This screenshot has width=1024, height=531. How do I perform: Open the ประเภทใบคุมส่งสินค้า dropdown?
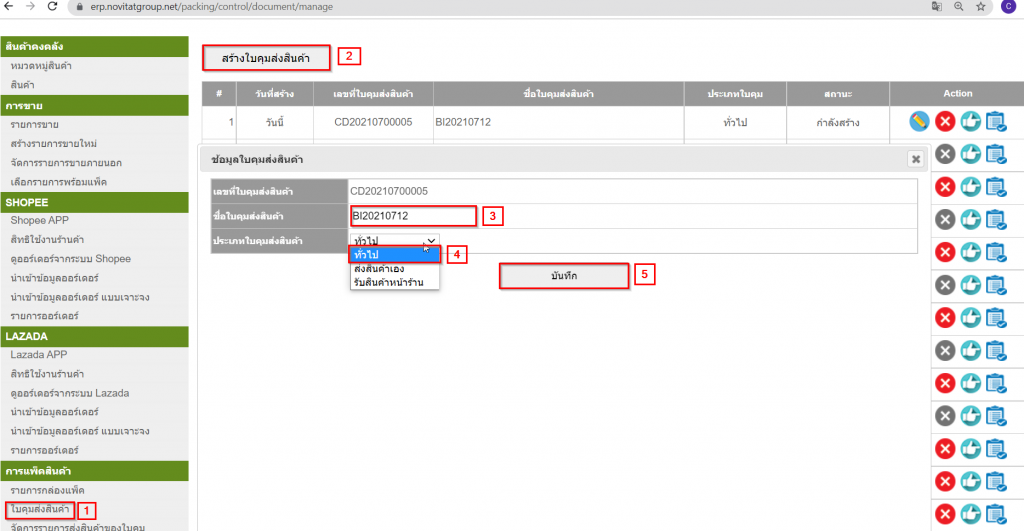pyautogui.click(x=394, y=241)
